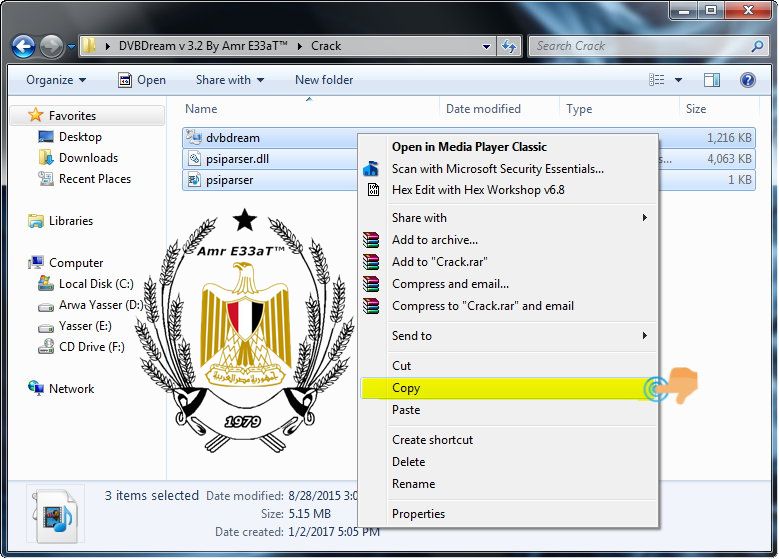The width and height of the screenshot is (779, 559).
Task: Open Computer in navigation pane
Action: [76, 263]
